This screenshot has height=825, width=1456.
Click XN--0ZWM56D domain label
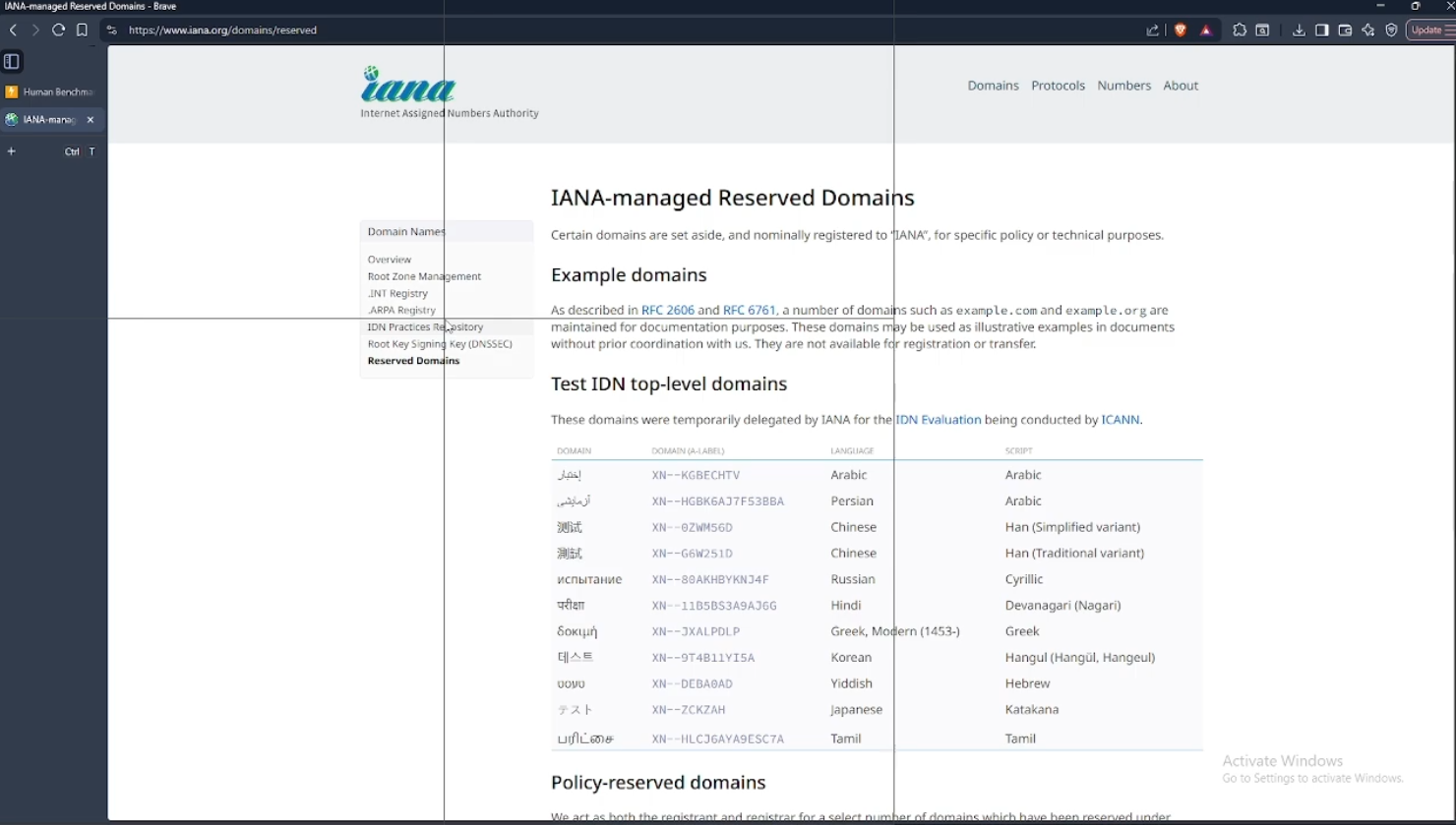pos(692,528)
